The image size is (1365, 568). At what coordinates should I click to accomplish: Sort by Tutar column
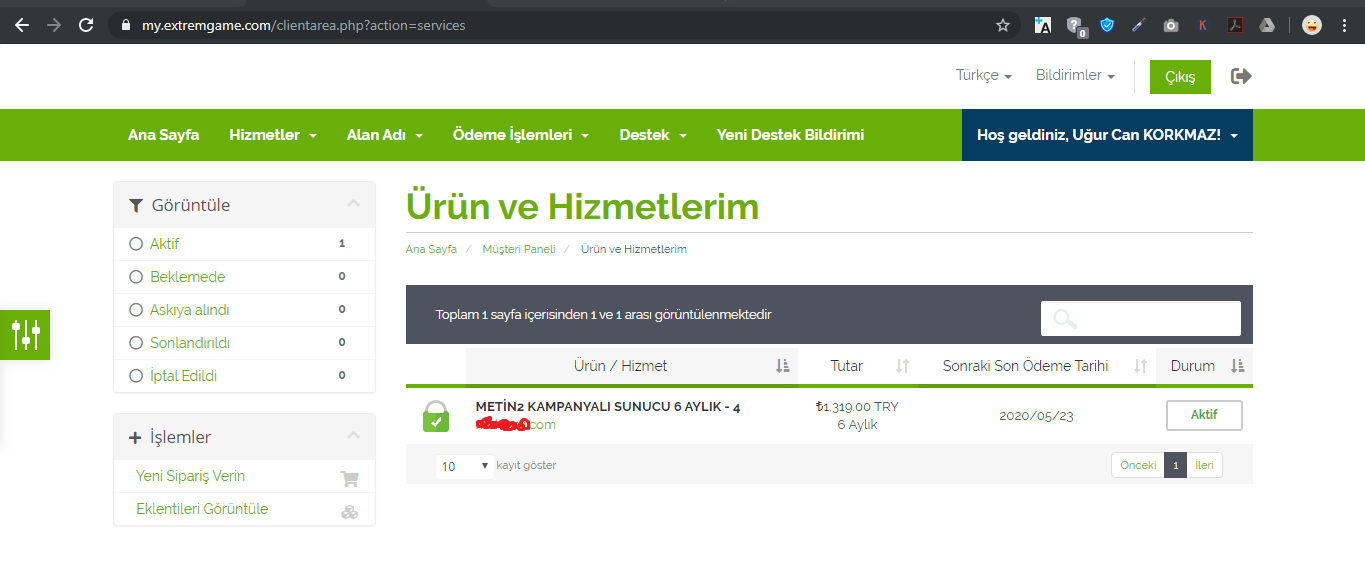point(858,366)
